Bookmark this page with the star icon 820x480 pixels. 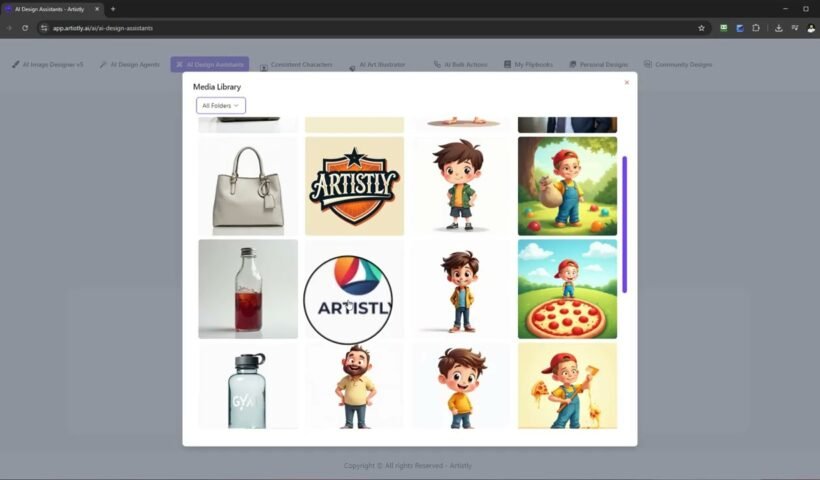tap(701, 28)
